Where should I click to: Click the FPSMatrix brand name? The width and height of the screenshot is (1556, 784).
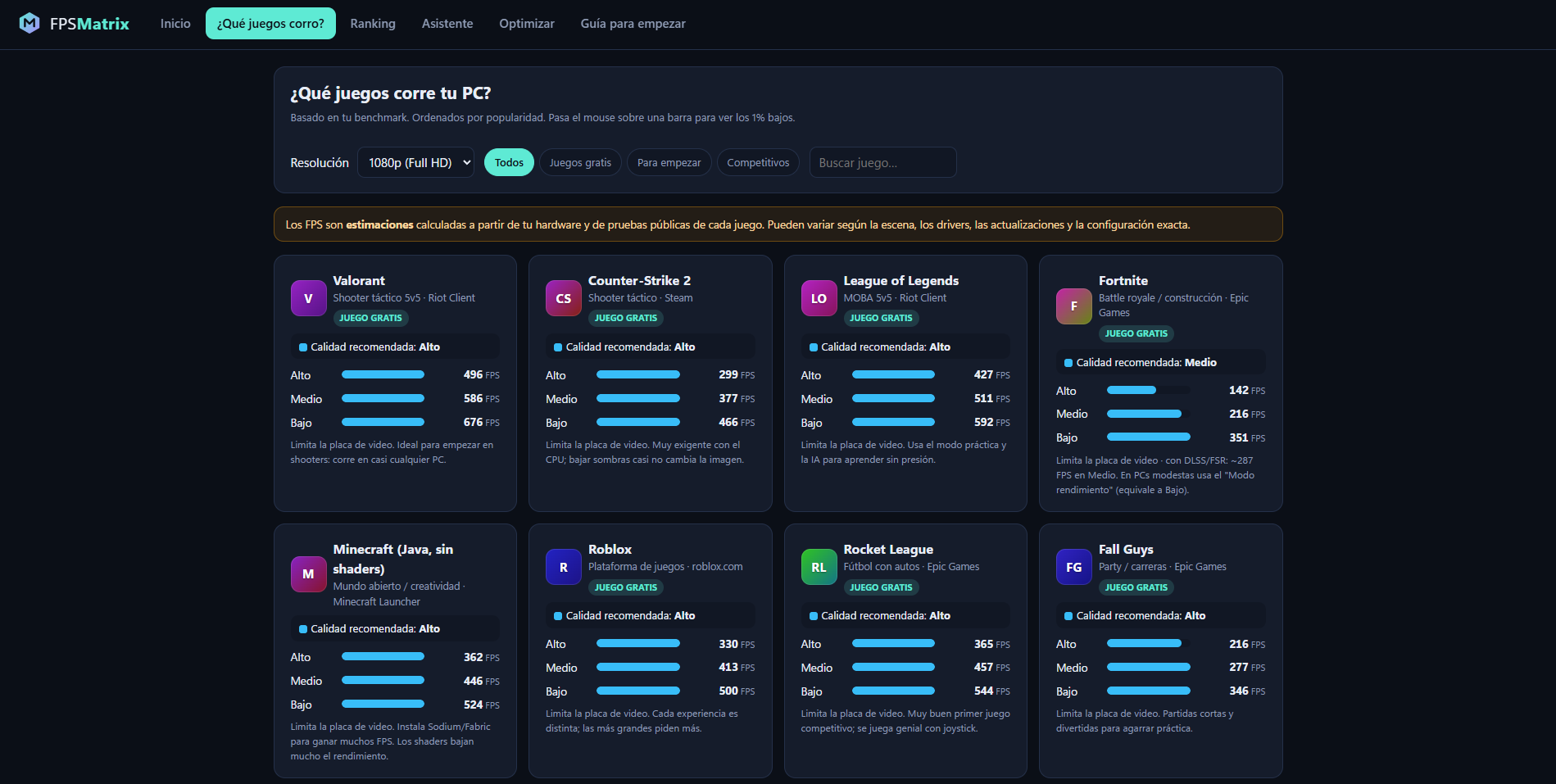pos(89,24)
